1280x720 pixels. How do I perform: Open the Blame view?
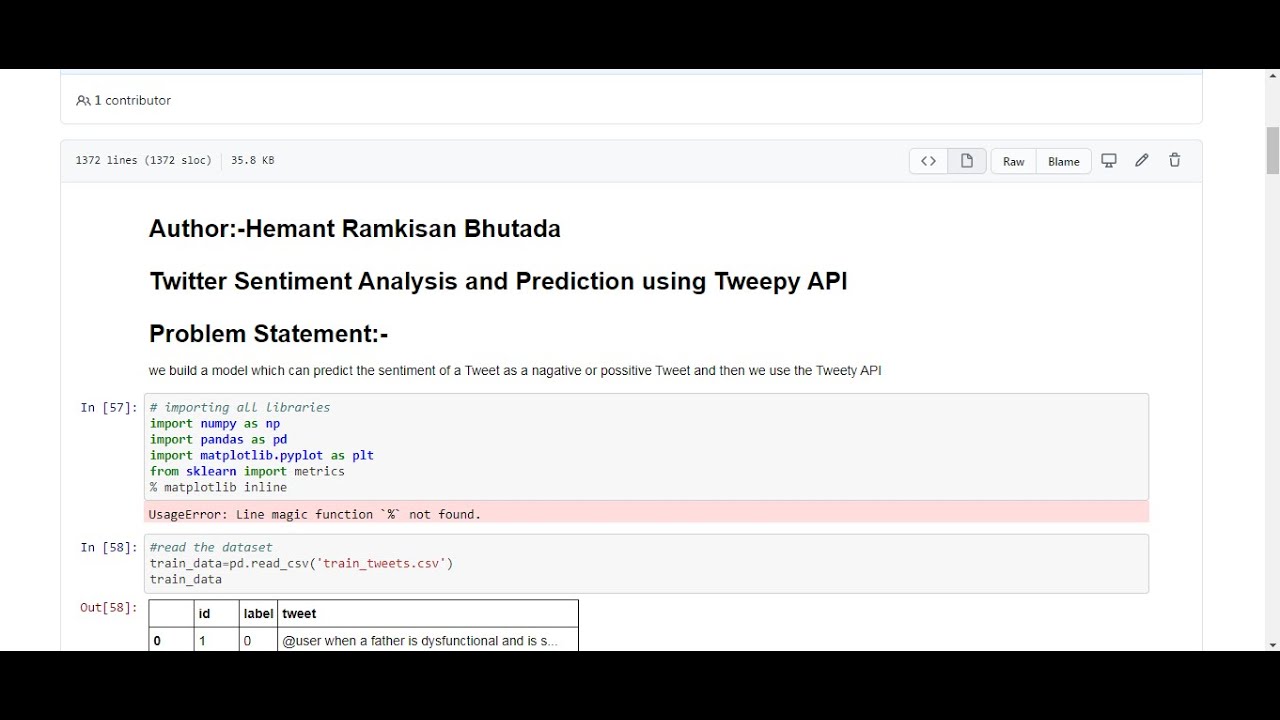click(1064, 161)
